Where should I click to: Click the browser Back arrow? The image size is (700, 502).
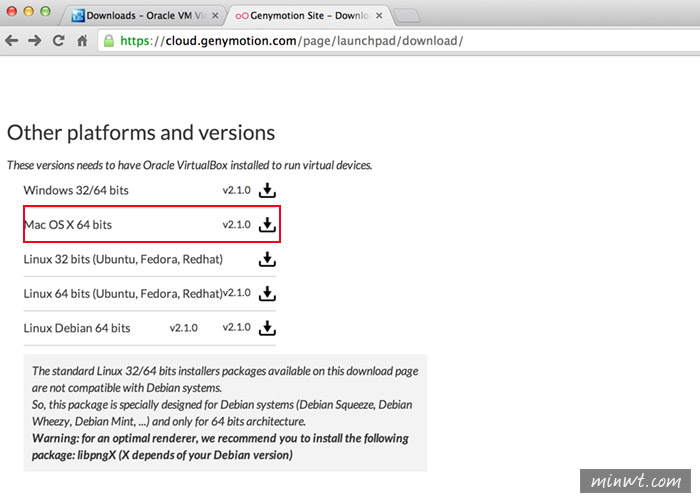(12, 41)
